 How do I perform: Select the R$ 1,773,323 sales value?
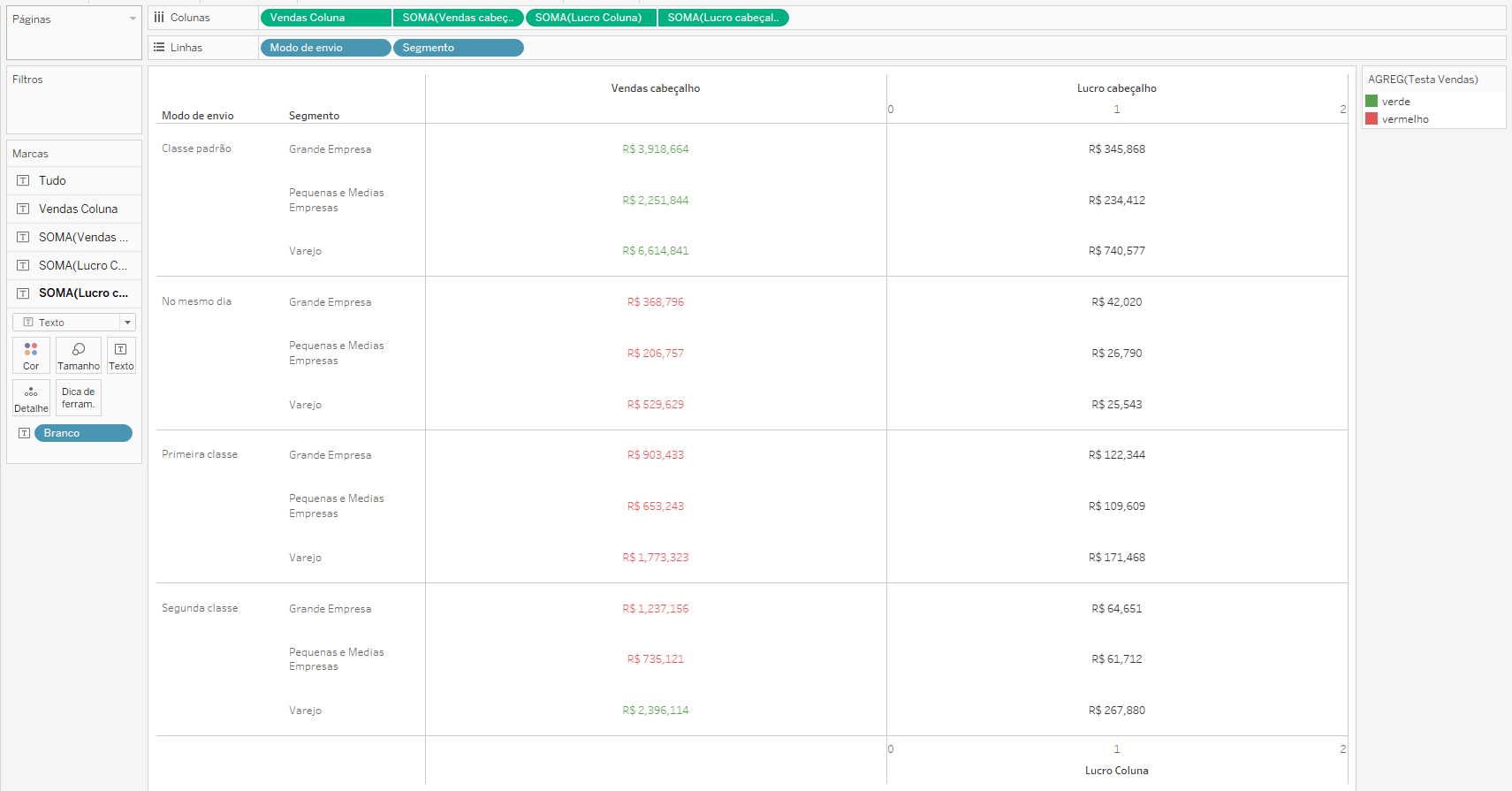(656, 558)
